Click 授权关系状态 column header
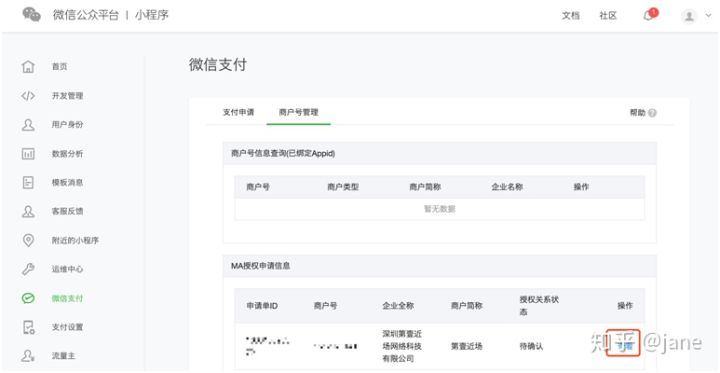 (539, 306)
